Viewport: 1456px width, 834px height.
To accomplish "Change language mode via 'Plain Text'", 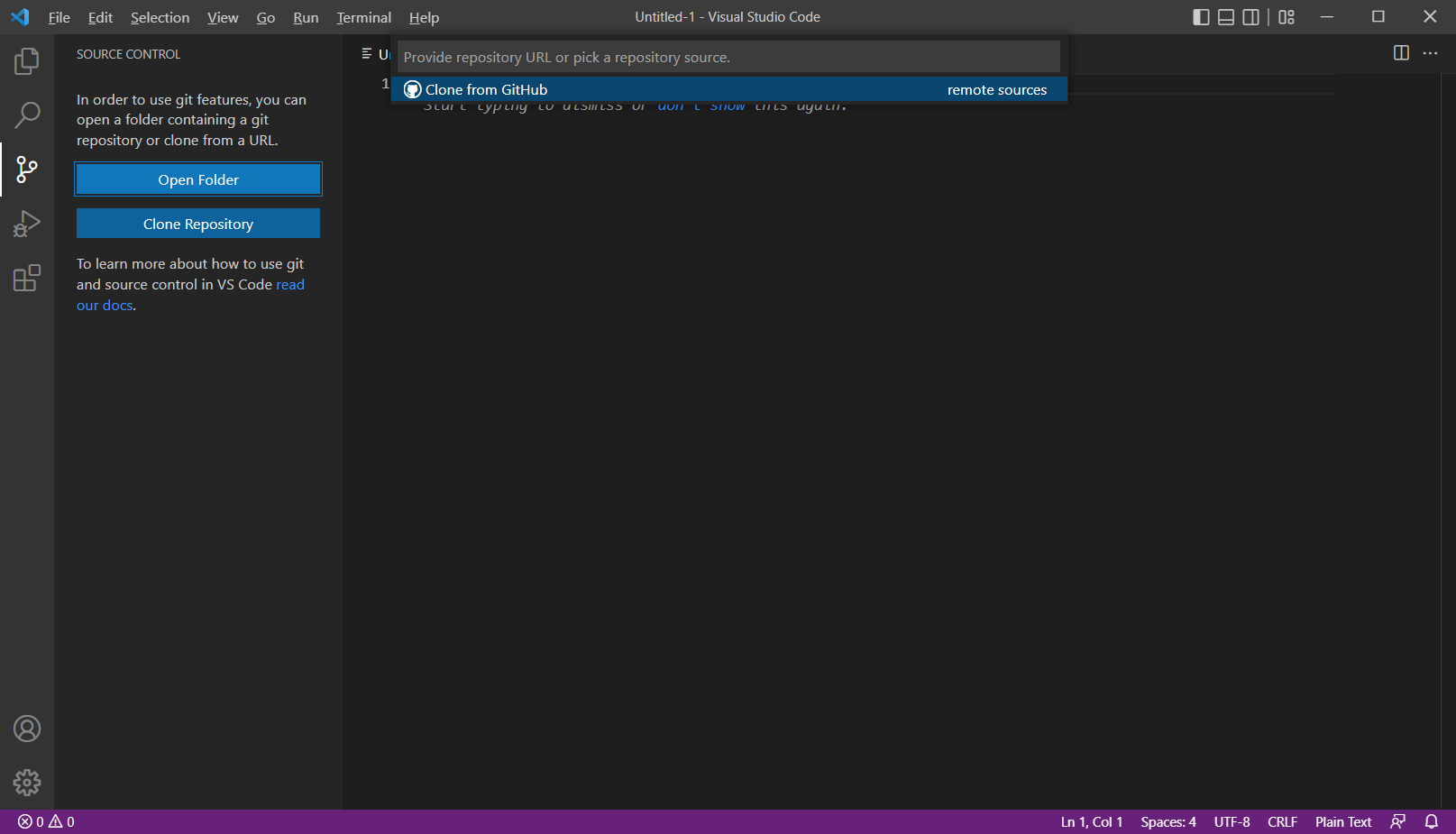I will pos(1343,821).
